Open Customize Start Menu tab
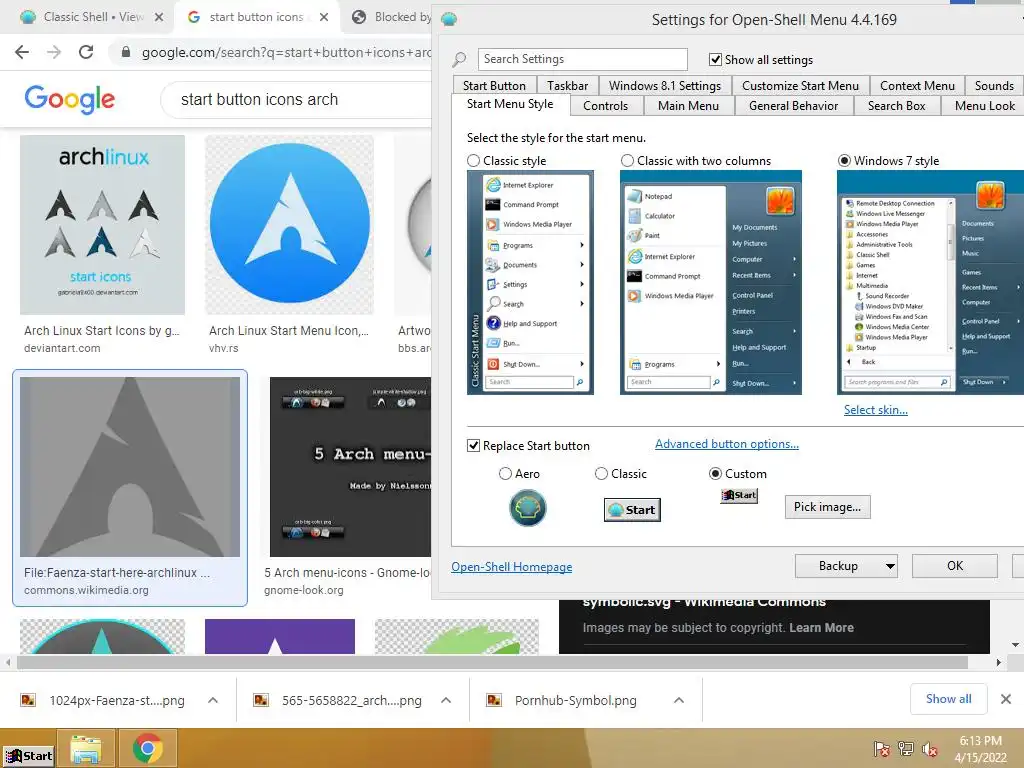The image size is (1024, 768). tap(800, 86)
